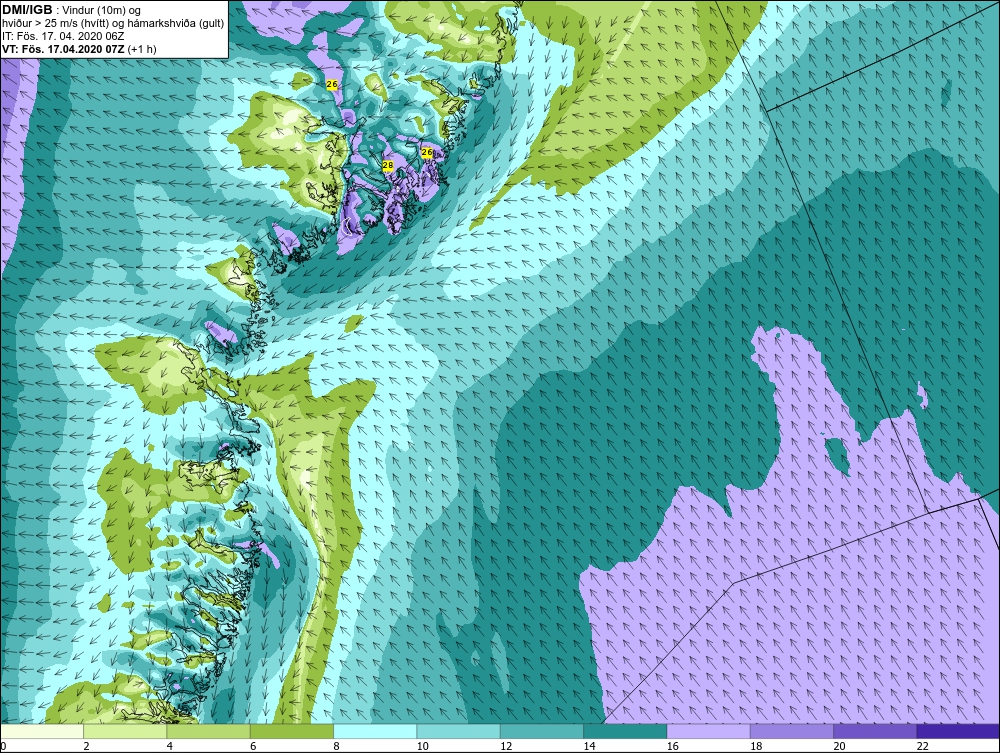Image resolution: width=1000 pixels, height=753 pixels.
Task: Select the 'IT: Fös. 17. 04. 2020 06Z' line
Action: (63, 36)
